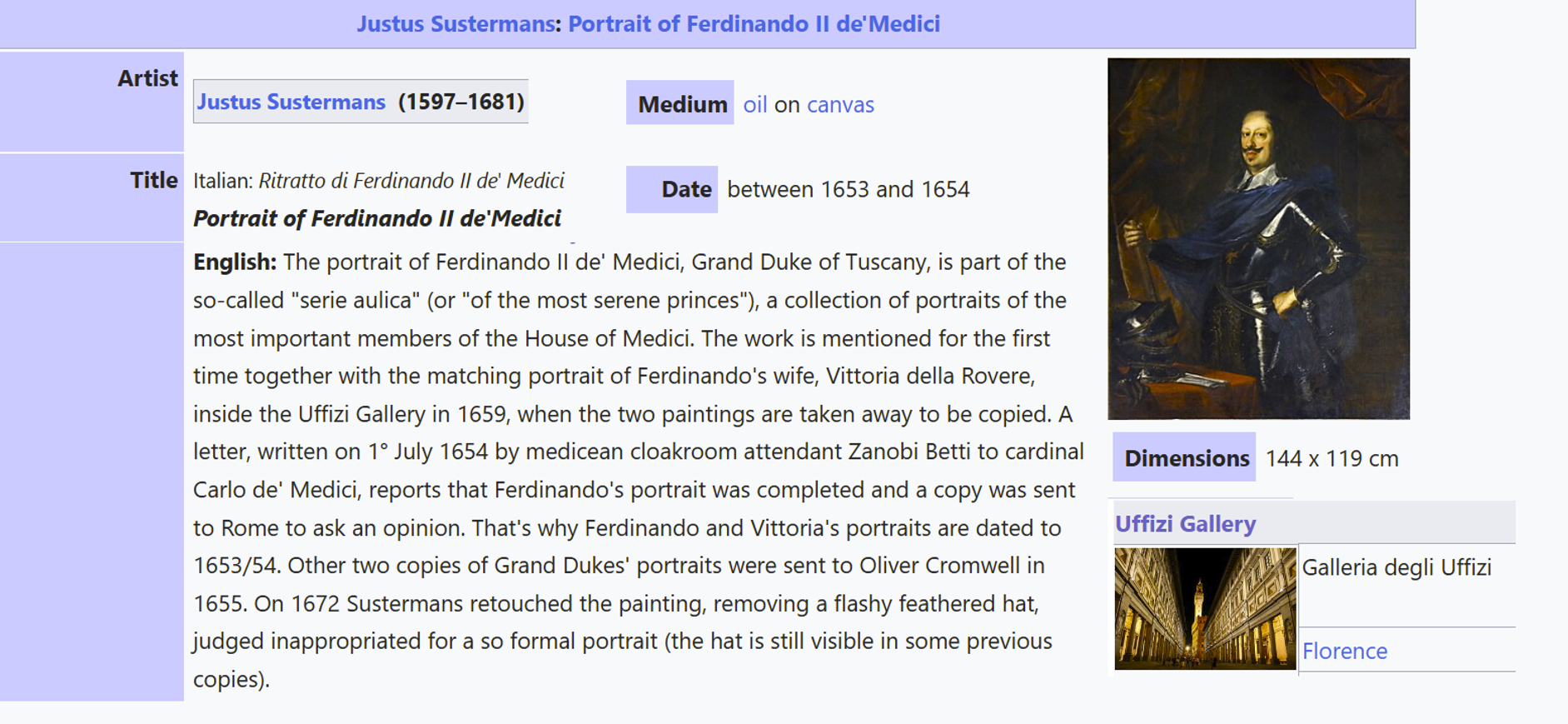1568x724 pixels.
Task: Click the italic Italian title Ritratto di Ferdinando
Action: click(x=411, y=181)
